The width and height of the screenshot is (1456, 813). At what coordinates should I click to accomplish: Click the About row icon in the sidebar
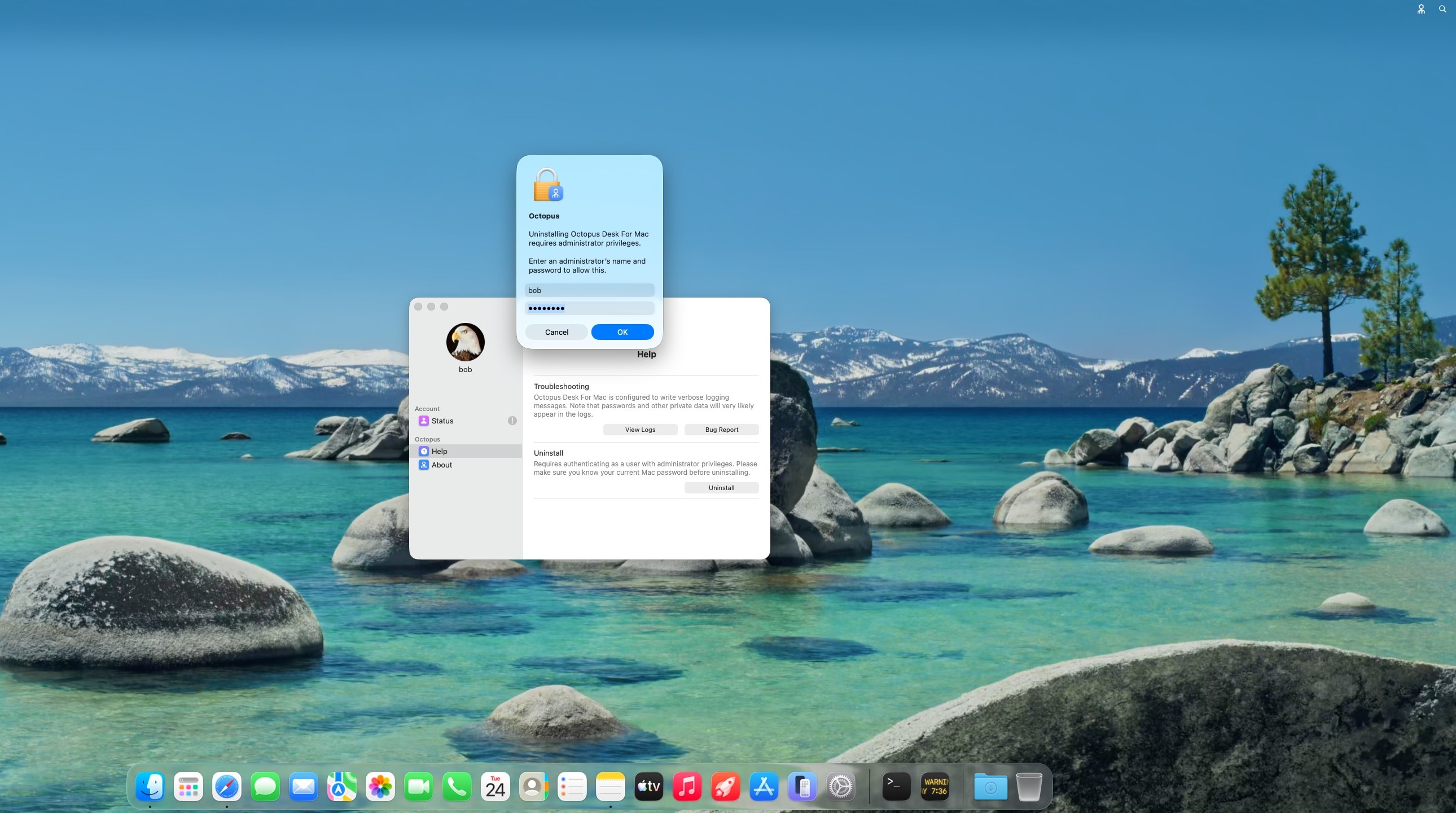(423, 465)
